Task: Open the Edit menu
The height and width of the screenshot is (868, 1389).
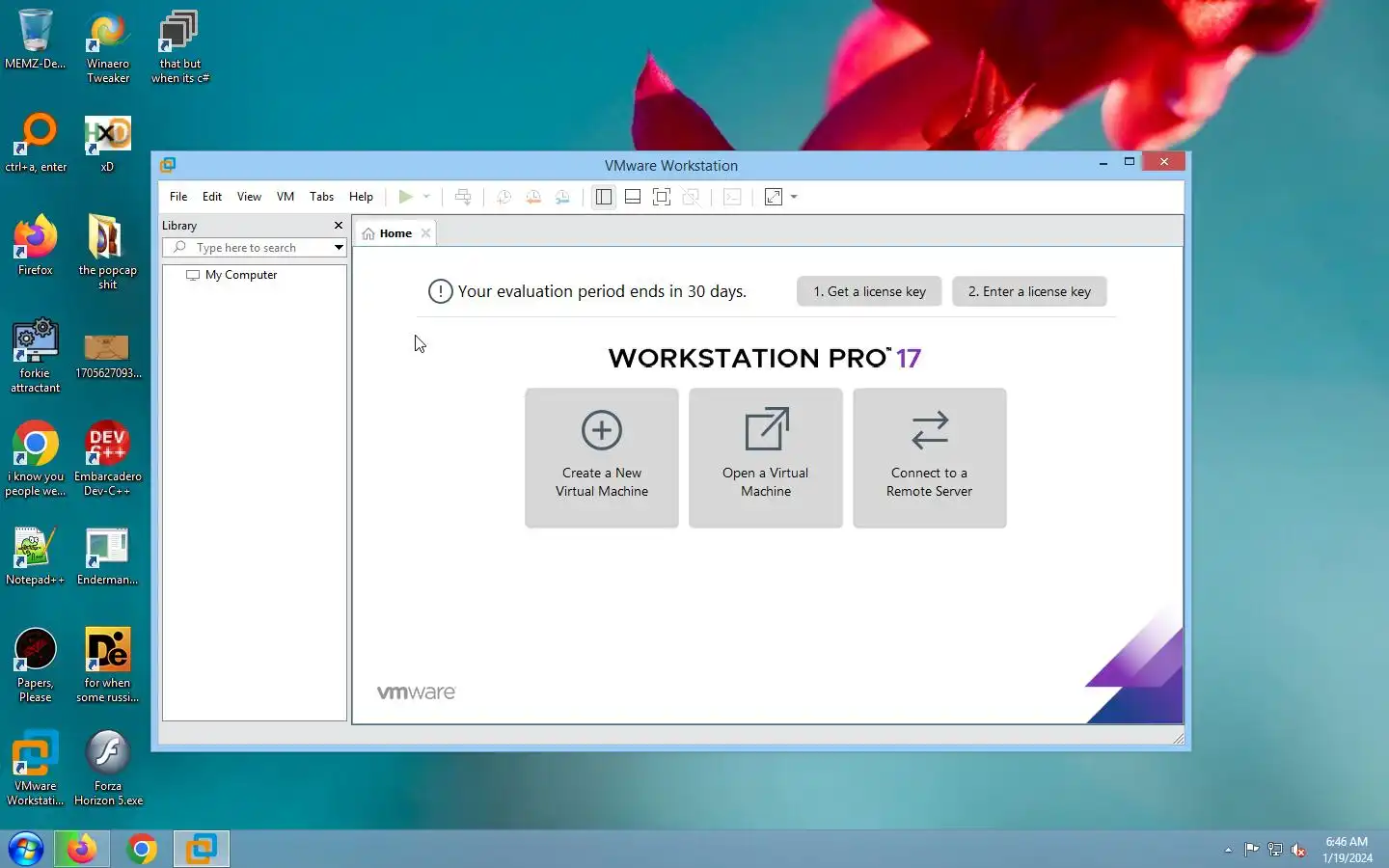Action: 212,197
